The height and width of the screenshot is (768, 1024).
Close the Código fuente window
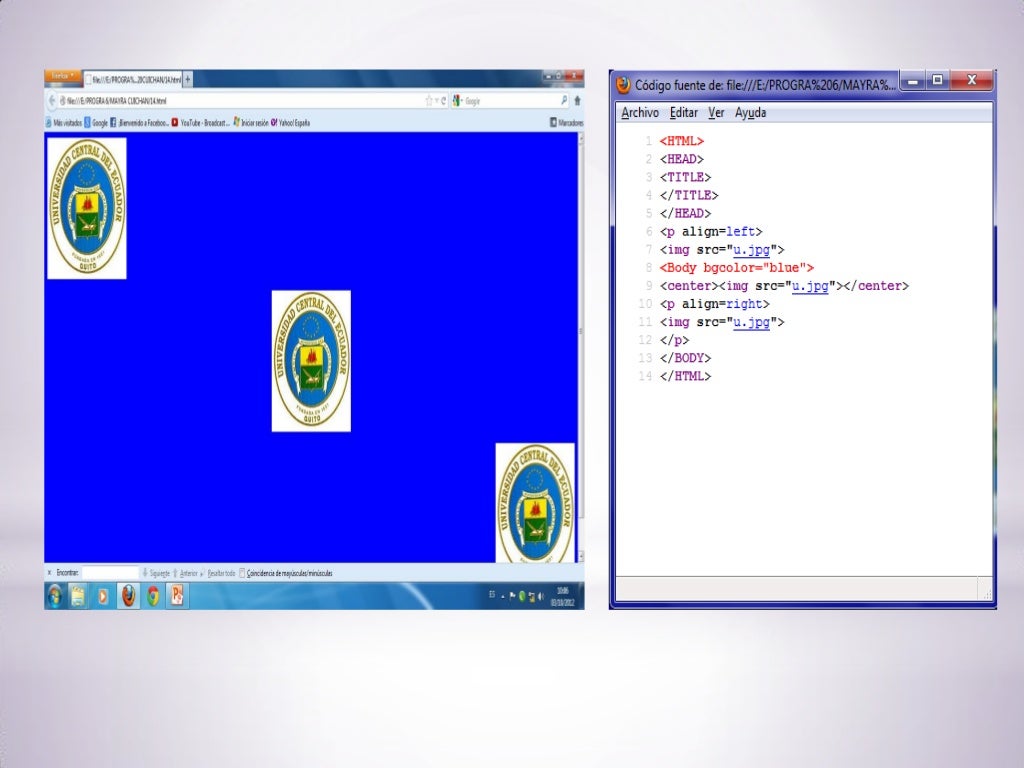click(971, 80)
